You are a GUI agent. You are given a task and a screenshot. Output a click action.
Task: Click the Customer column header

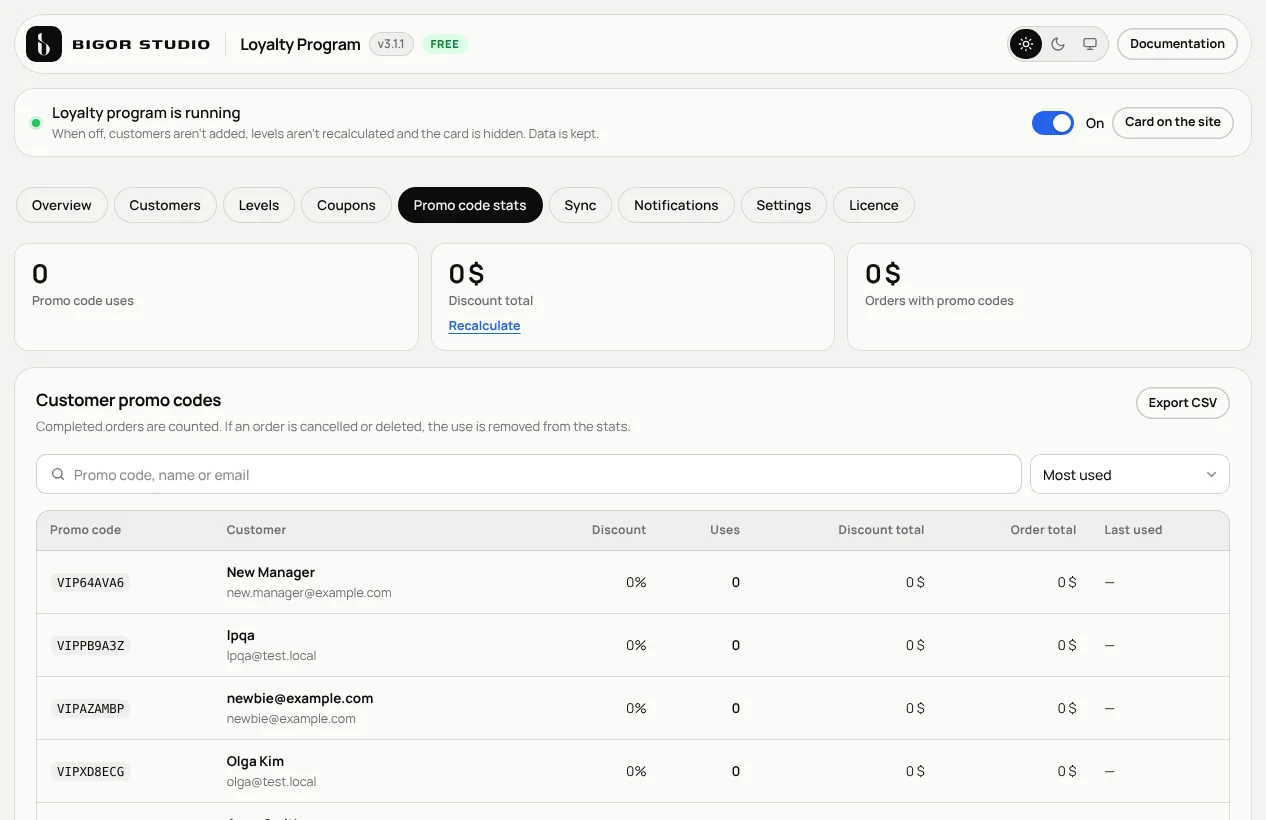coord(256,530)
